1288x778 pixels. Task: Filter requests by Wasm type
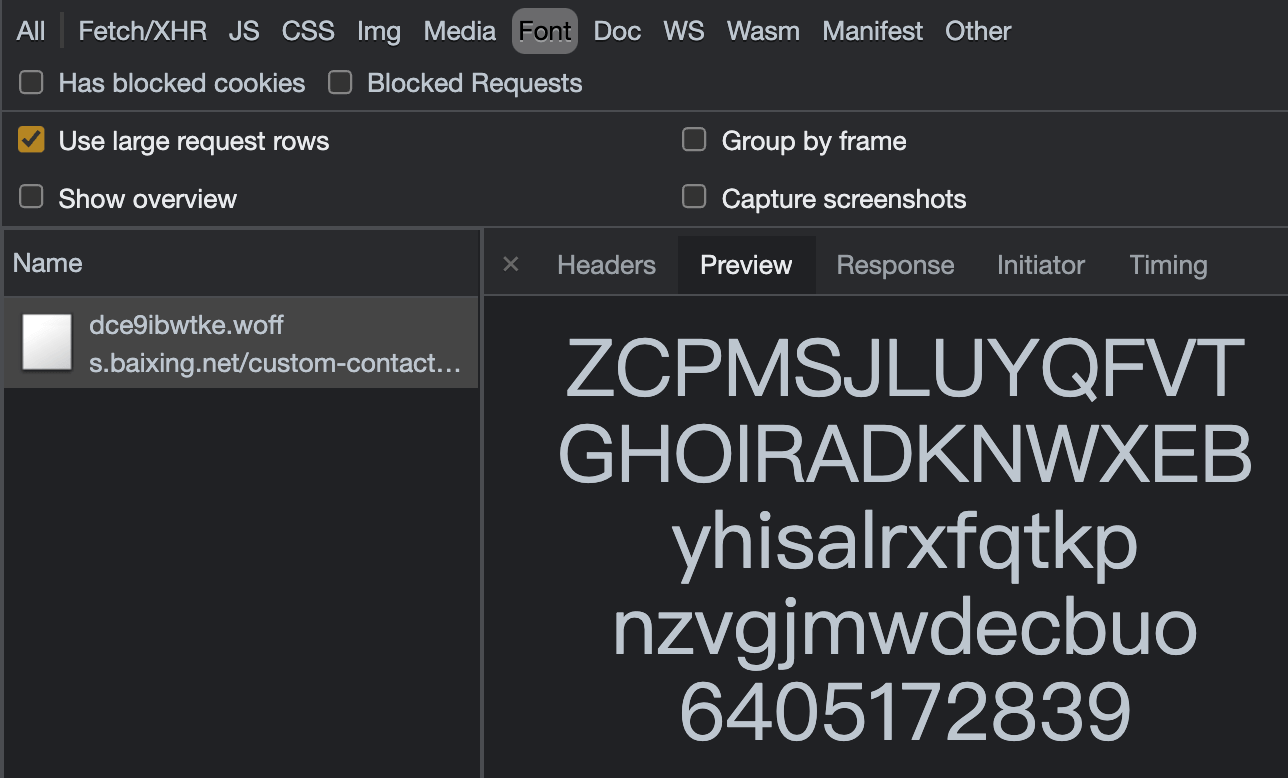click(x=763, y=31)
